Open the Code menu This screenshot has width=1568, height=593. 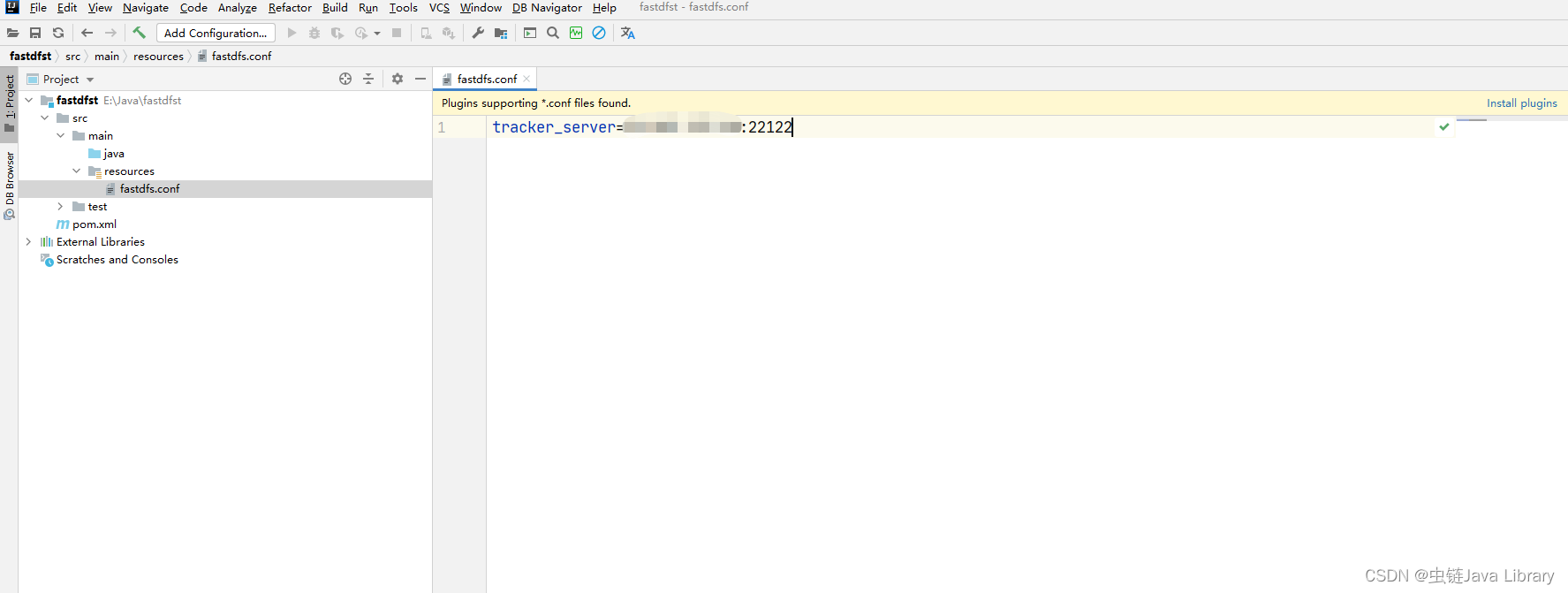193,8
